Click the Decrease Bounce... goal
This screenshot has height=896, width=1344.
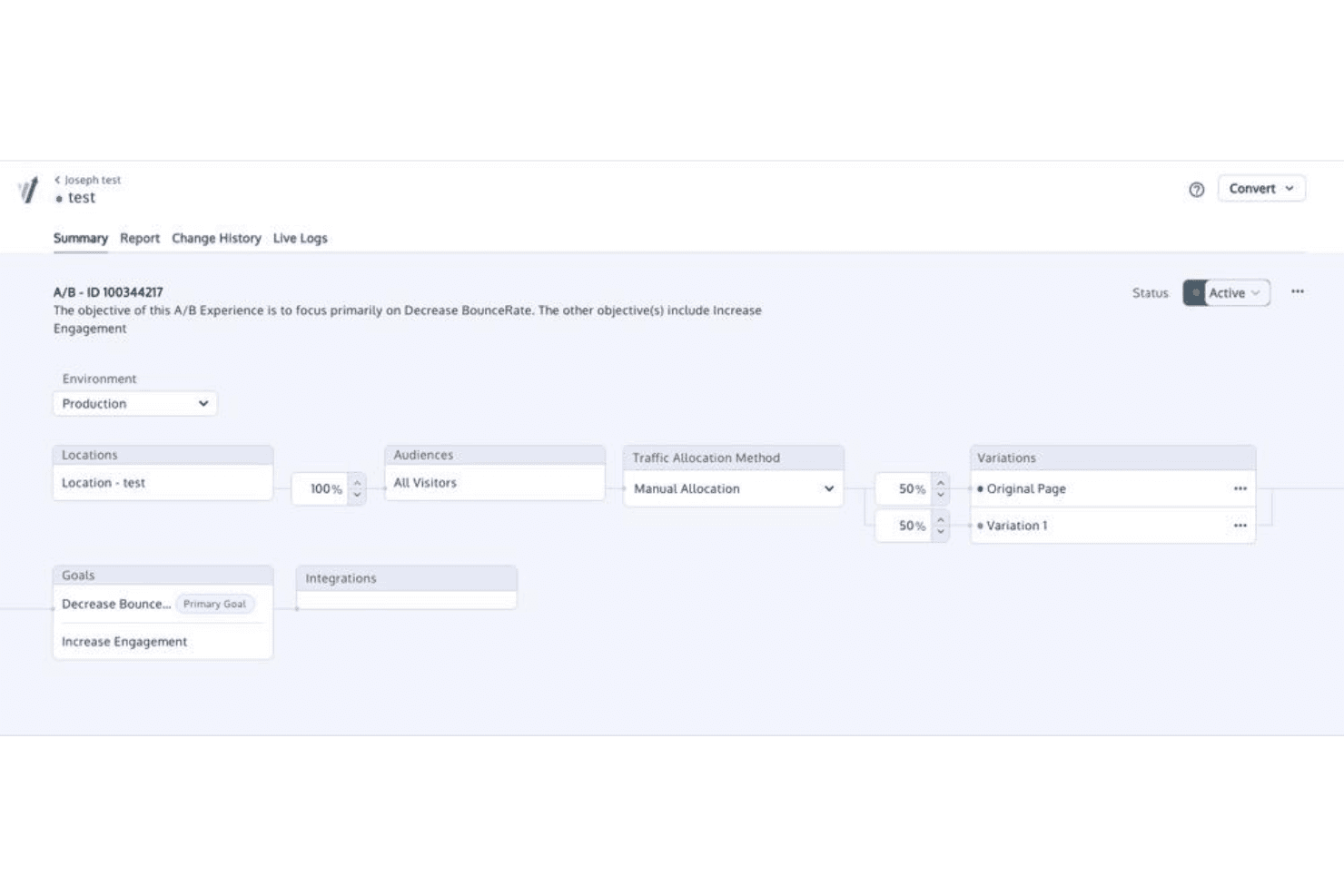pyautogui.click(x=116, y=604)
